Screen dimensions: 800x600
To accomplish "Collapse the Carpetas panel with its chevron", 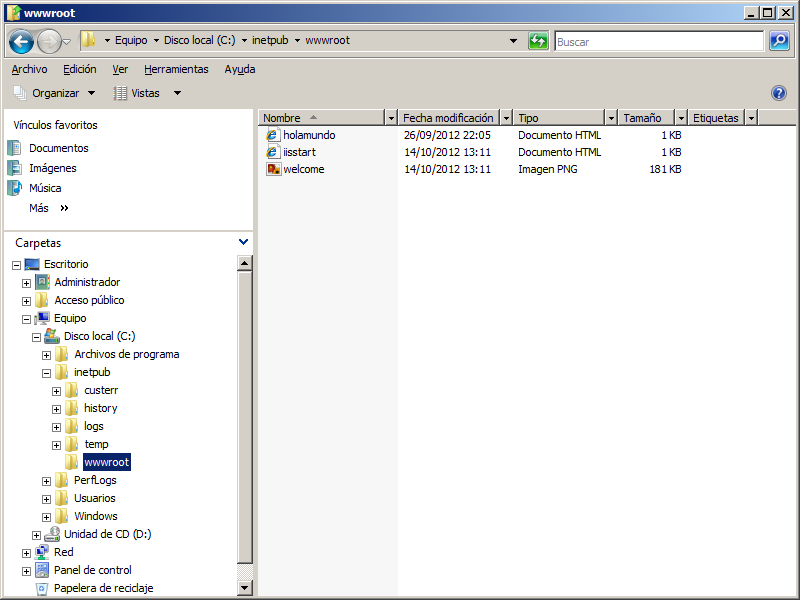I will click(x=243, y=242).
